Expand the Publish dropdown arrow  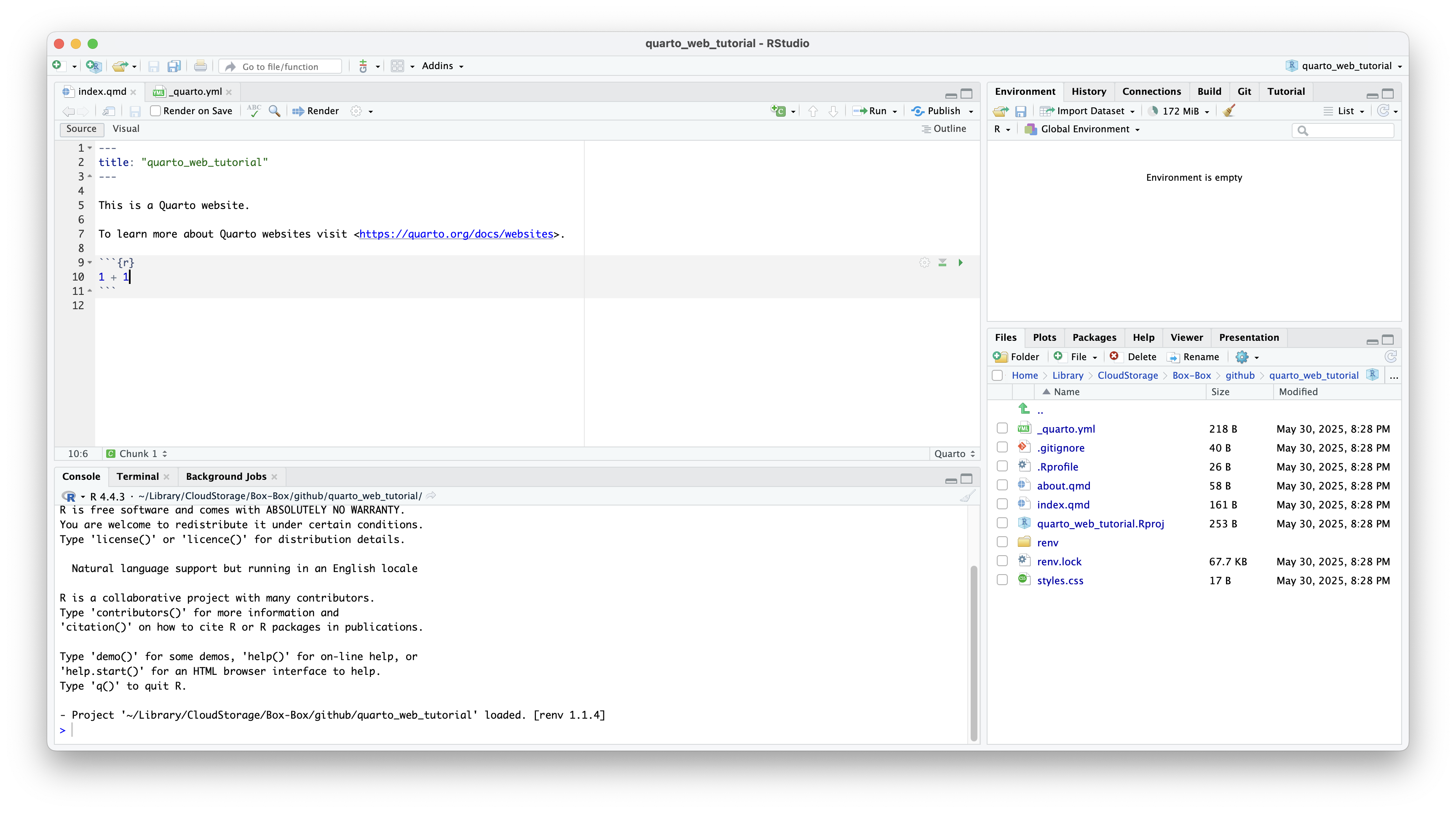(x=971, y=111)
